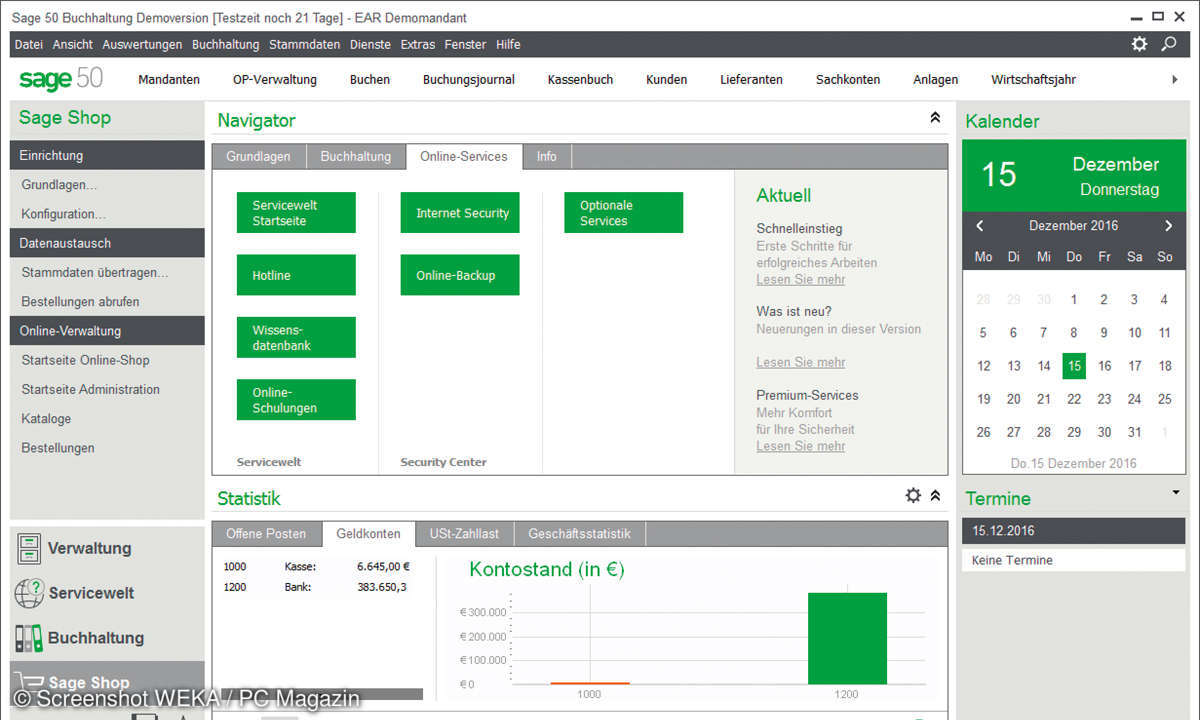Open the Termine dropdown arrow

(x=1175, y=492)
